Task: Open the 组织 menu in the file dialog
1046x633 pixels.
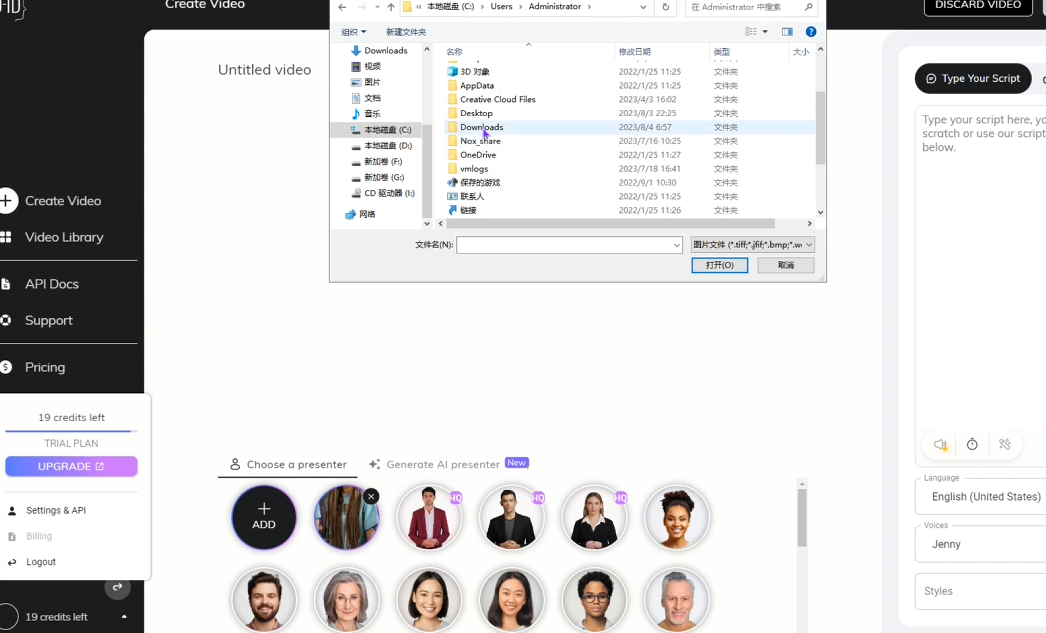Action: 354,32
